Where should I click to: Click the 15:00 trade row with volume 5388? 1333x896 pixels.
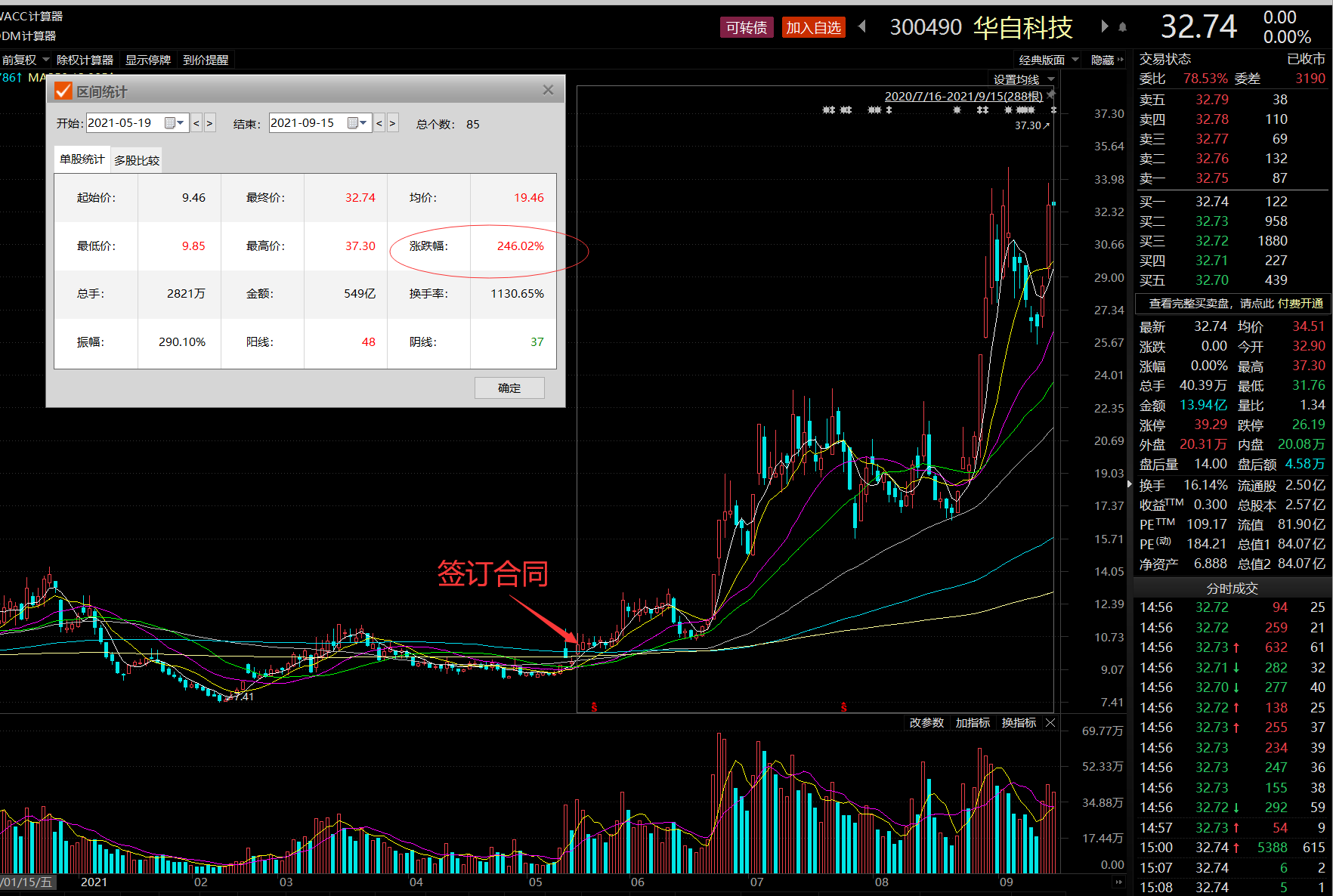tap(1232, 848)
